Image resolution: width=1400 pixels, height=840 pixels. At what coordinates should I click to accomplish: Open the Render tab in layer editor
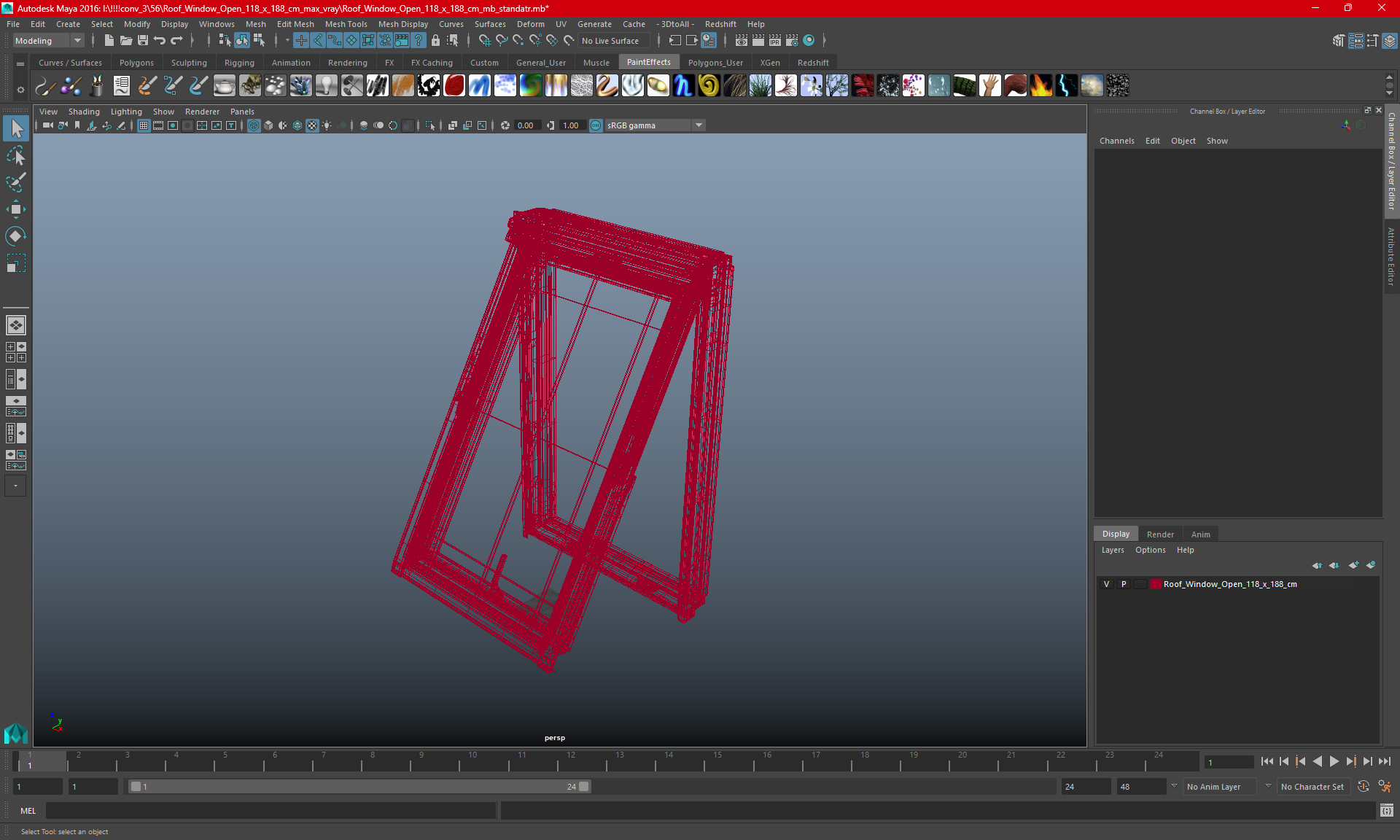1160,534
